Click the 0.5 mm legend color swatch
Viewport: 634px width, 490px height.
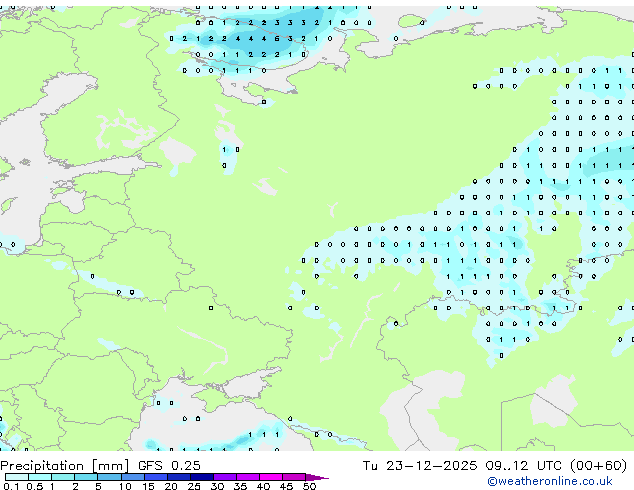click(40, 477)
